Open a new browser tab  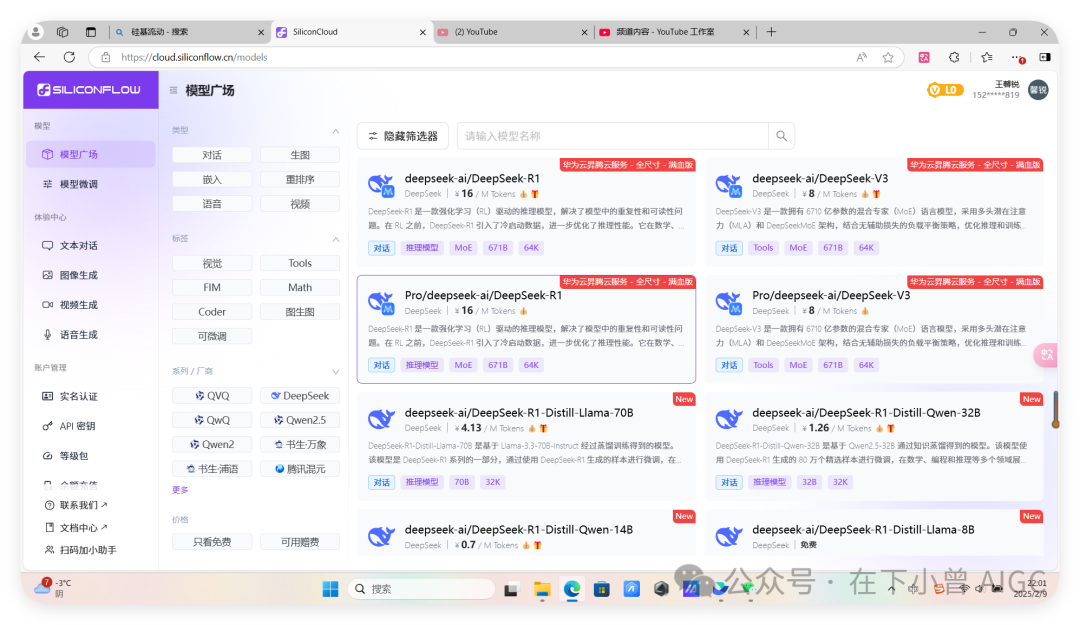pos(771,32)
